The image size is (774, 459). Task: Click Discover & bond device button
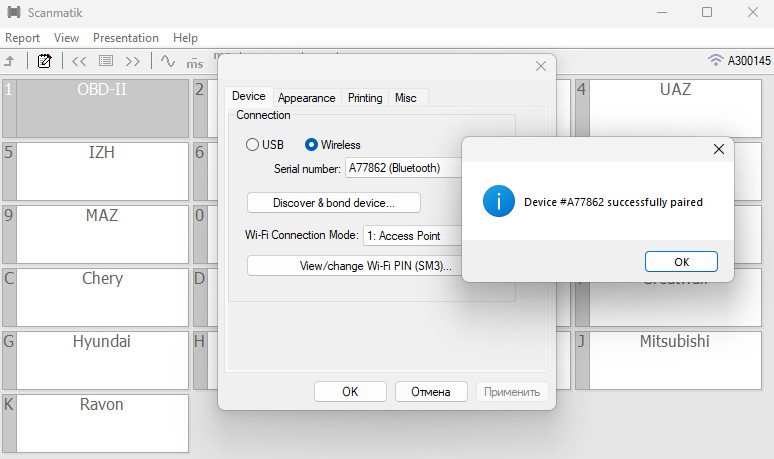click(333, 203)
